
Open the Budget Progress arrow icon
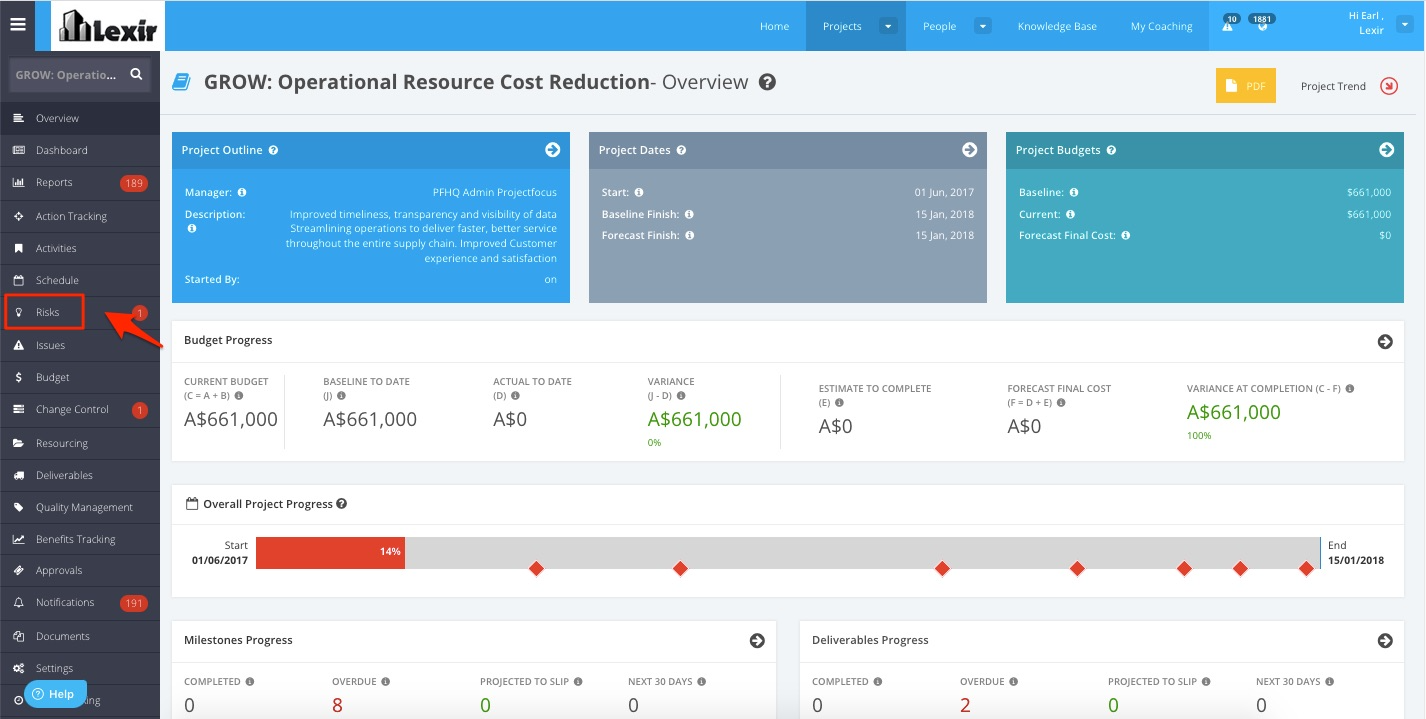[x=1385, y=341]
